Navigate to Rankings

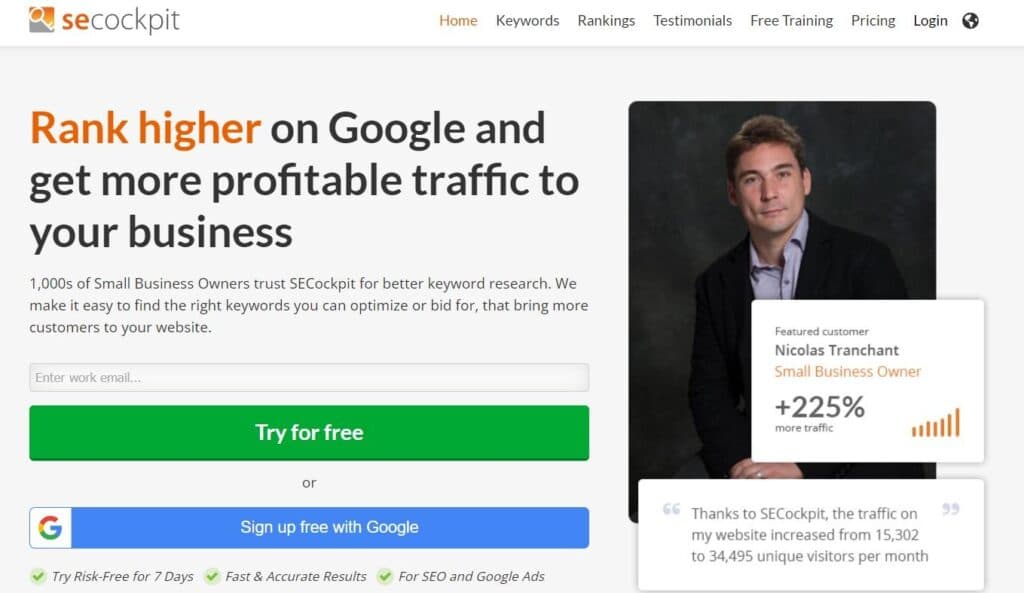(606, 20)
